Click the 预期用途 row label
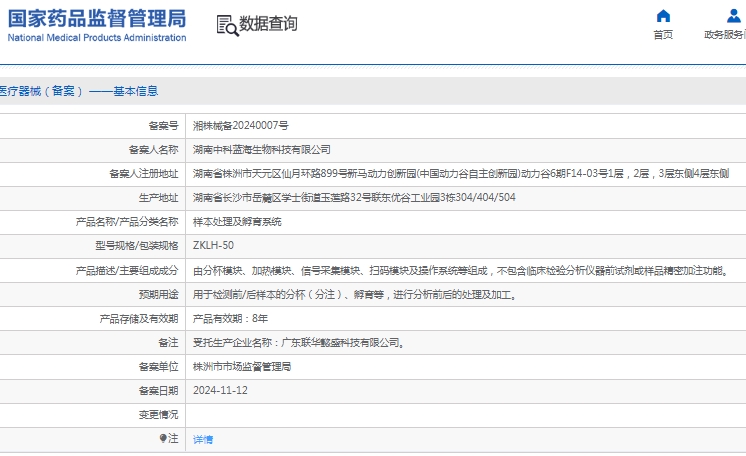 [158, 295]
